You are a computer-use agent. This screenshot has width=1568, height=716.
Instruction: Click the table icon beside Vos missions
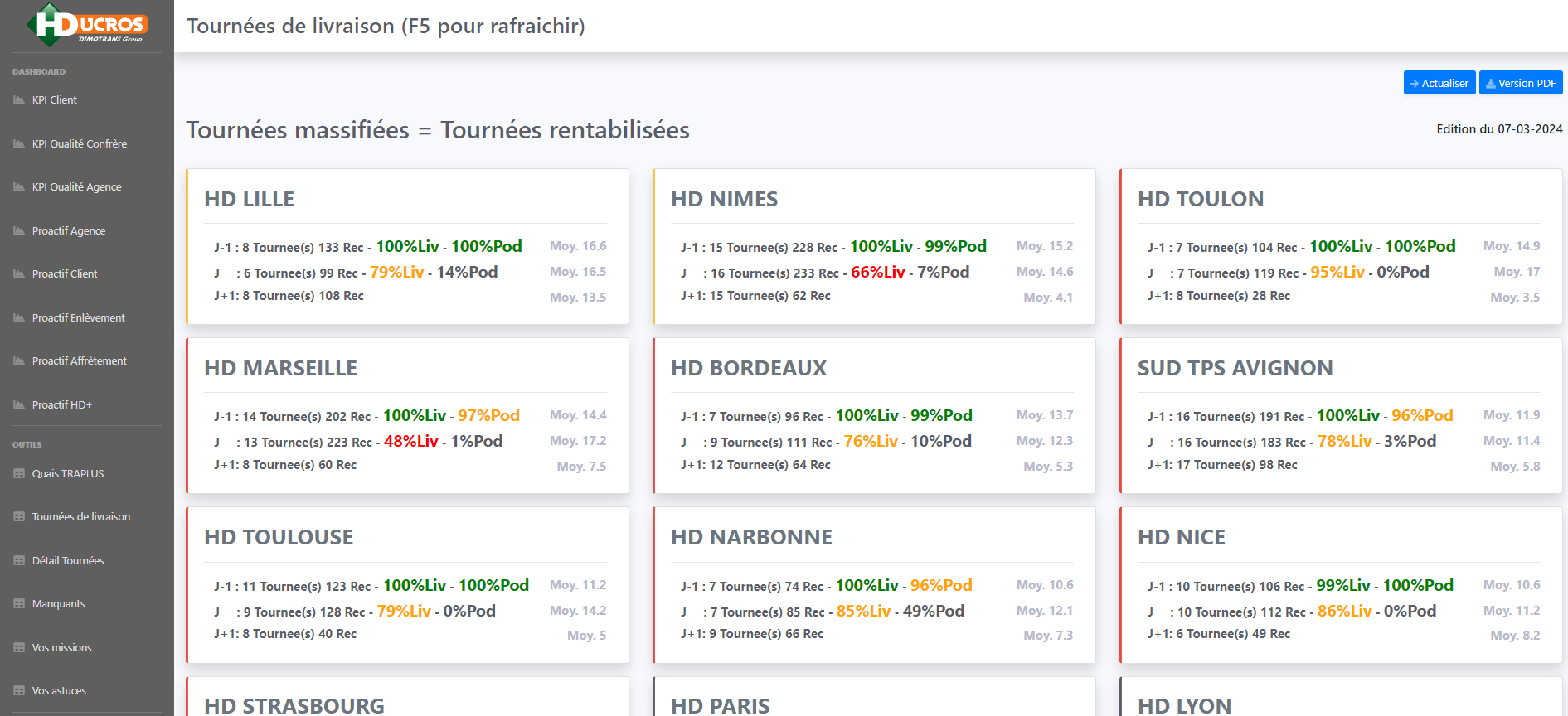(19, 648)
